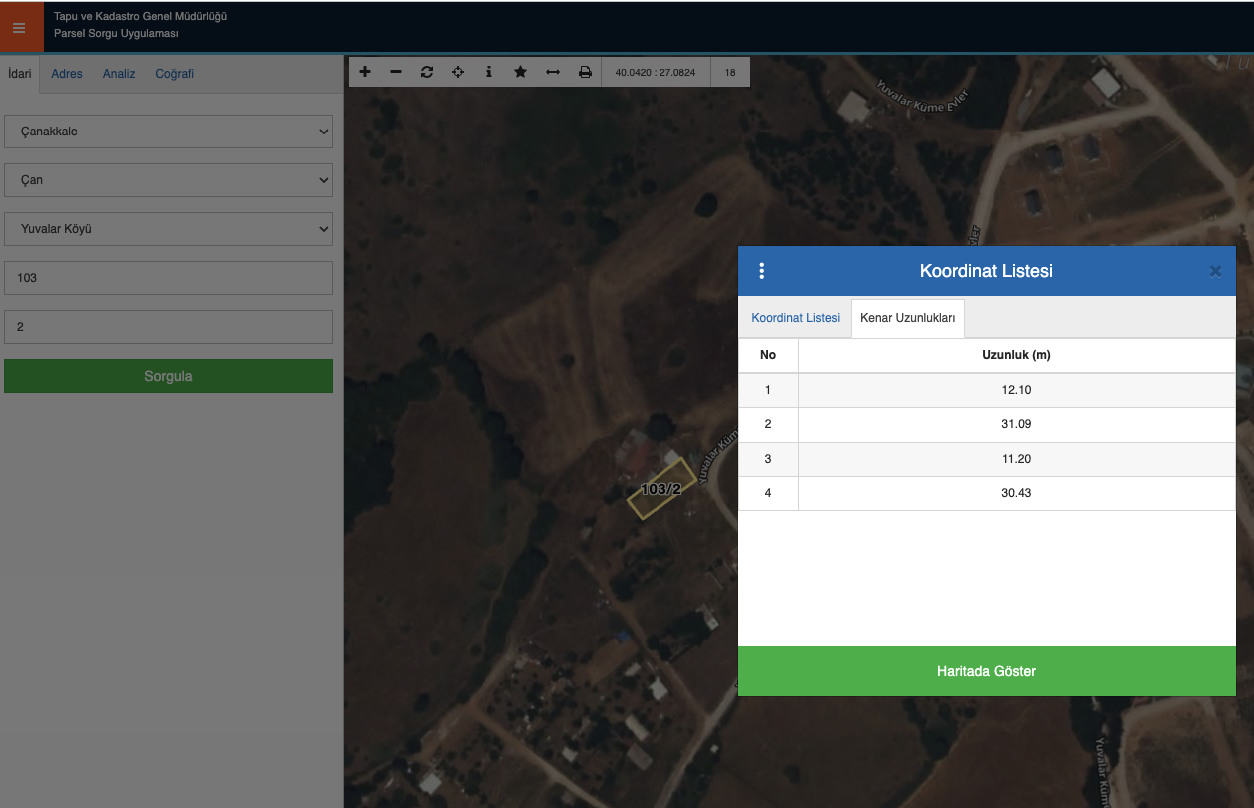Click the info tool icon
1254x808 pixels.
tap(489, 72)
